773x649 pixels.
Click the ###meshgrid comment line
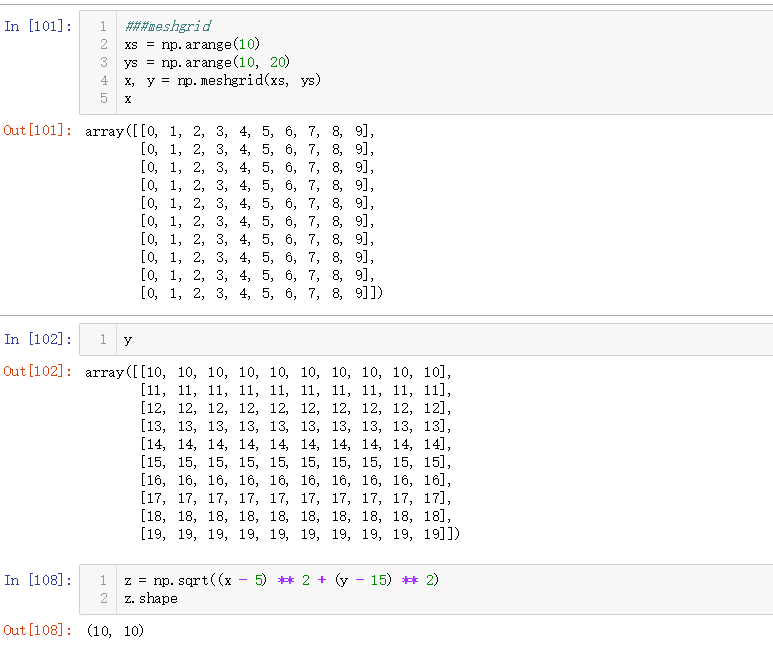168,26
